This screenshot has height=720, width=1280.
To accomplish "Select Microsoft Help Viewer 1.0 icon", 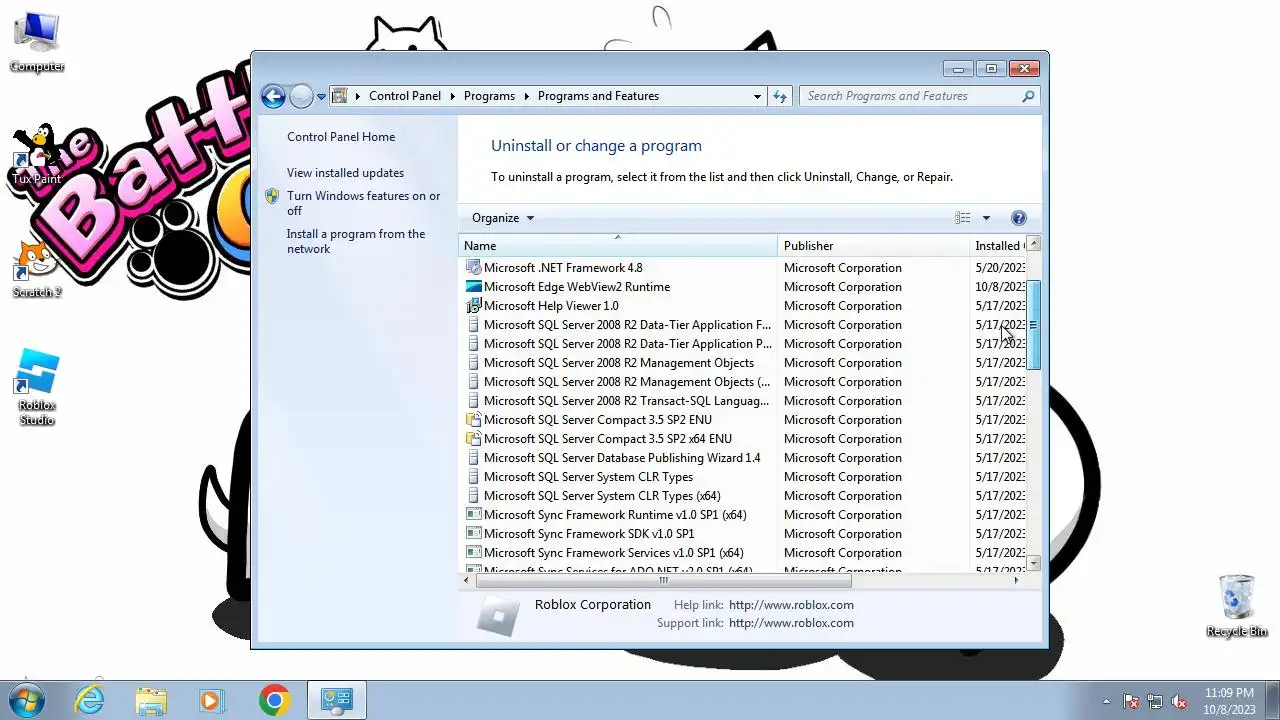I will pyautogui.click(x=474, y=306).
